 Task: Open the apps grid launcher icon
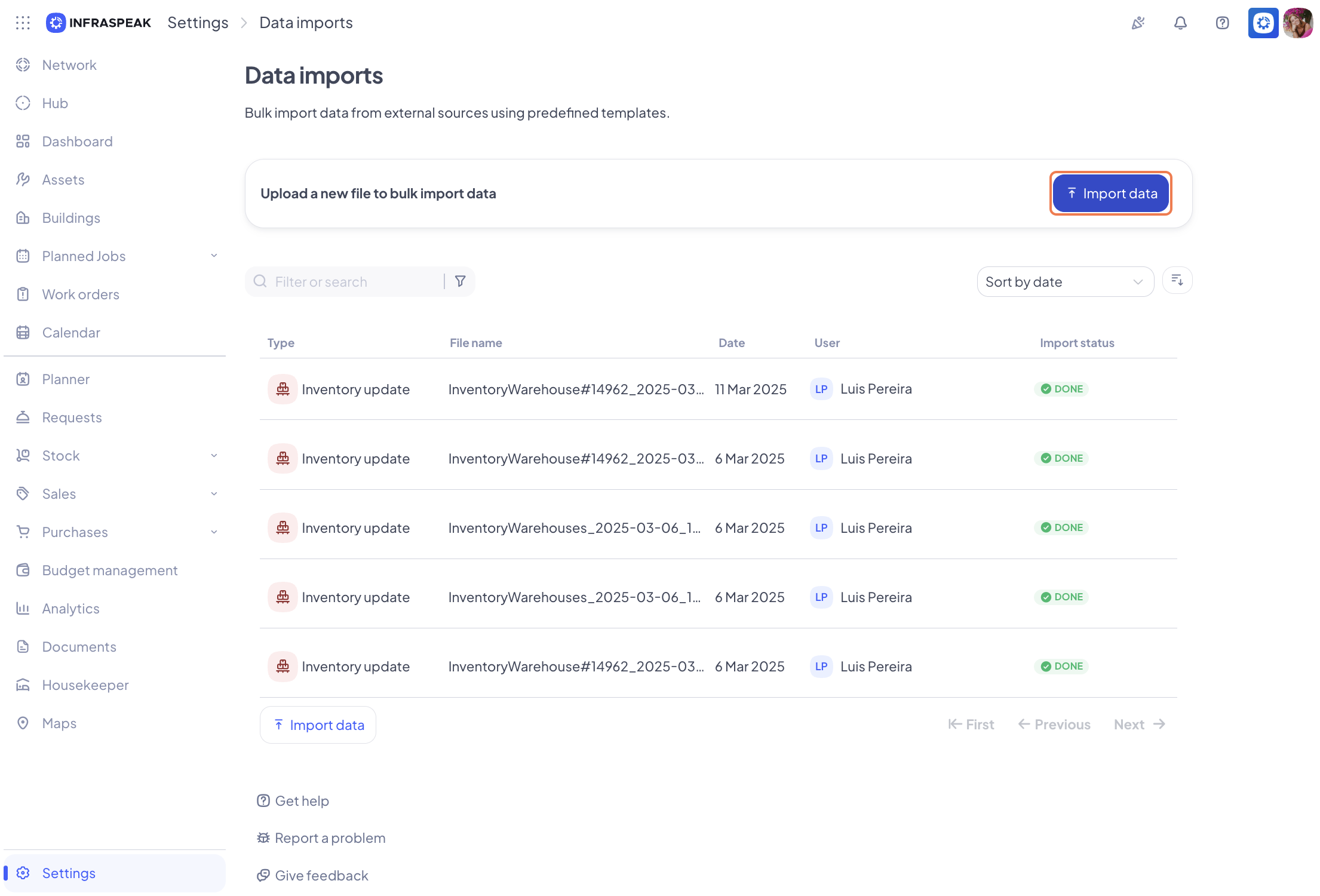click(23, 23)
